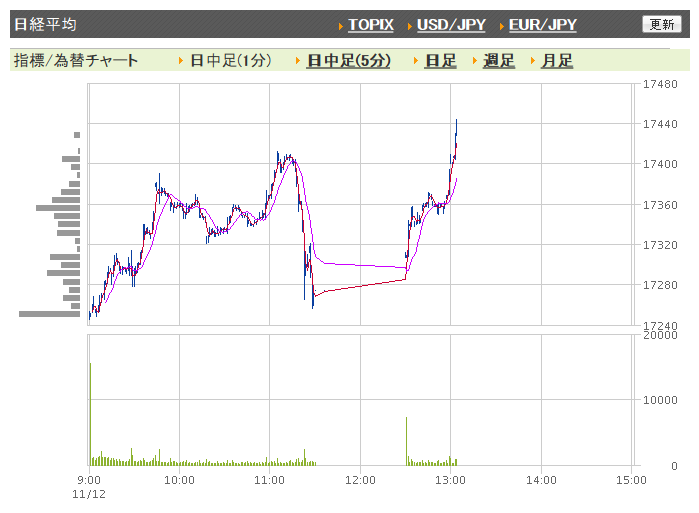Switch to 月足 monthly chart

(x=557, y=60)
